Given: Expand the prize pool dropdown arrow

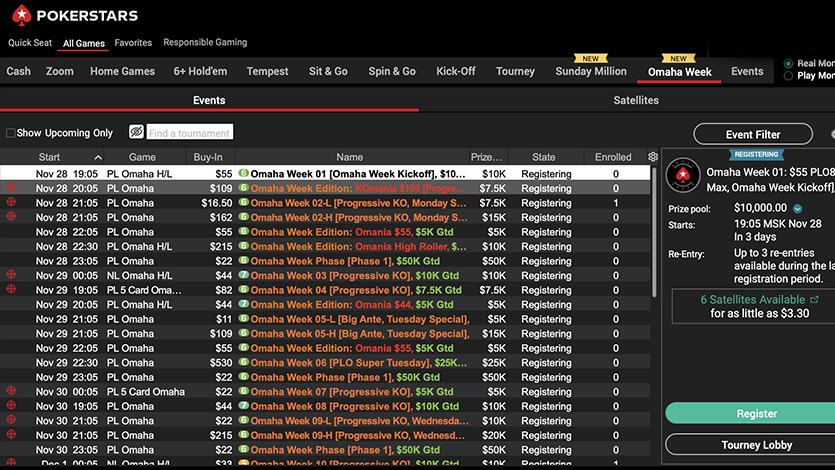Looking at the screenshot, I should [x=798, y=208].
